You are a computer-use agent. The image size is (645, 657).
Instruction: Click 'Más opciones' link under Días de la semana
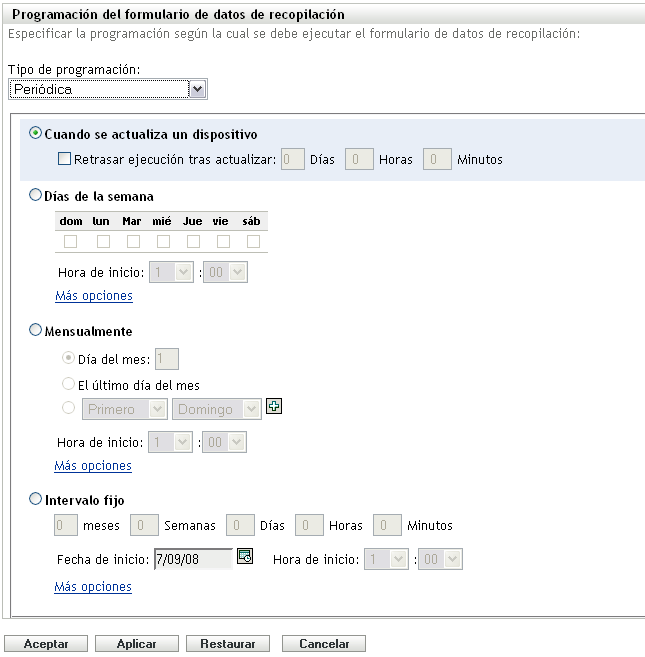[94, 296]
